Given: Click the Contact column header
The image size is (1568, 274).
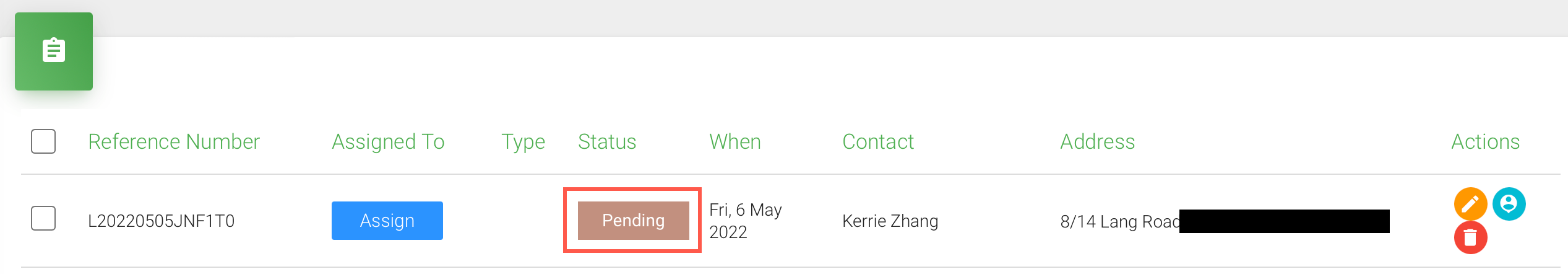Looking at the screenshot, I should 878,141.
